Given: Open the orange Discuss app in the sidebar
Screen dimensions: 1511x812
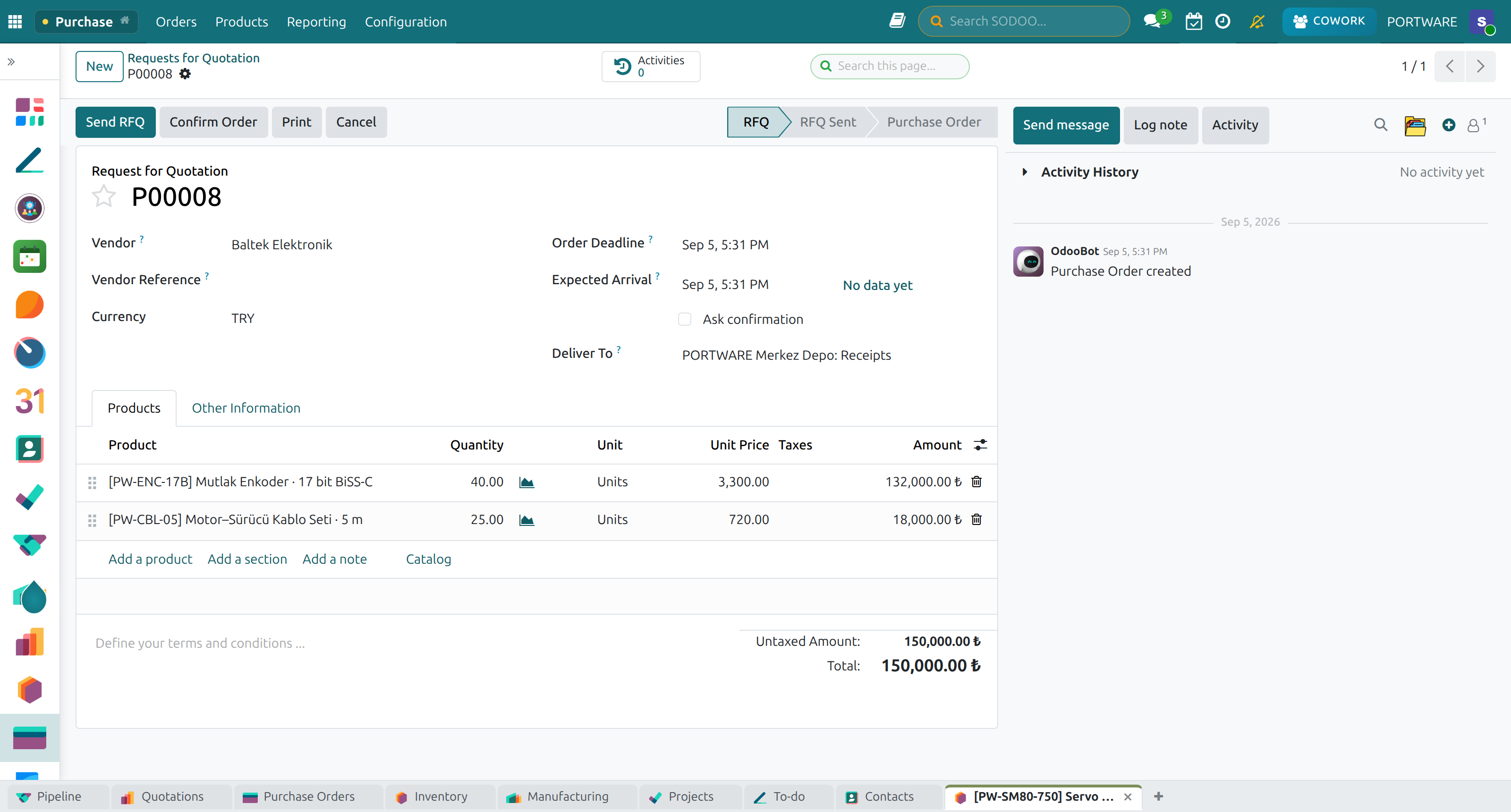Looking at the screenshot, I should (x=29, y=305).
